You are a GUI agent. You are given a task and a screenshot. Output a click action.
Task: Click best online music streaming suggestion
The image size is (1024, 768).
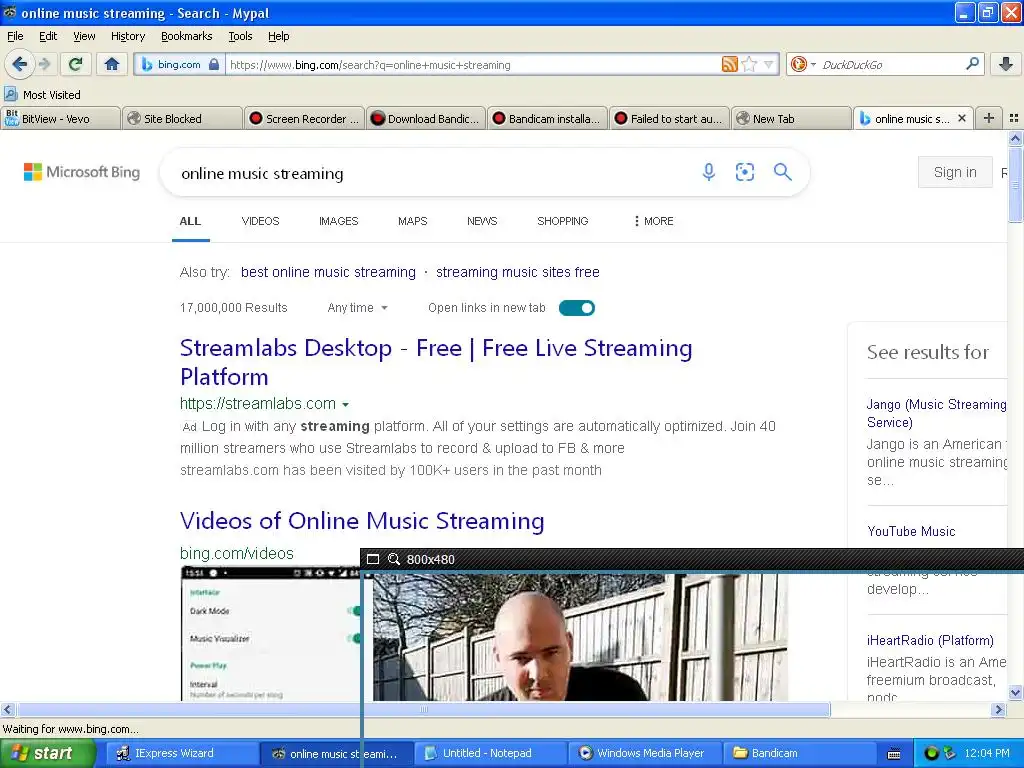point(328,272)
